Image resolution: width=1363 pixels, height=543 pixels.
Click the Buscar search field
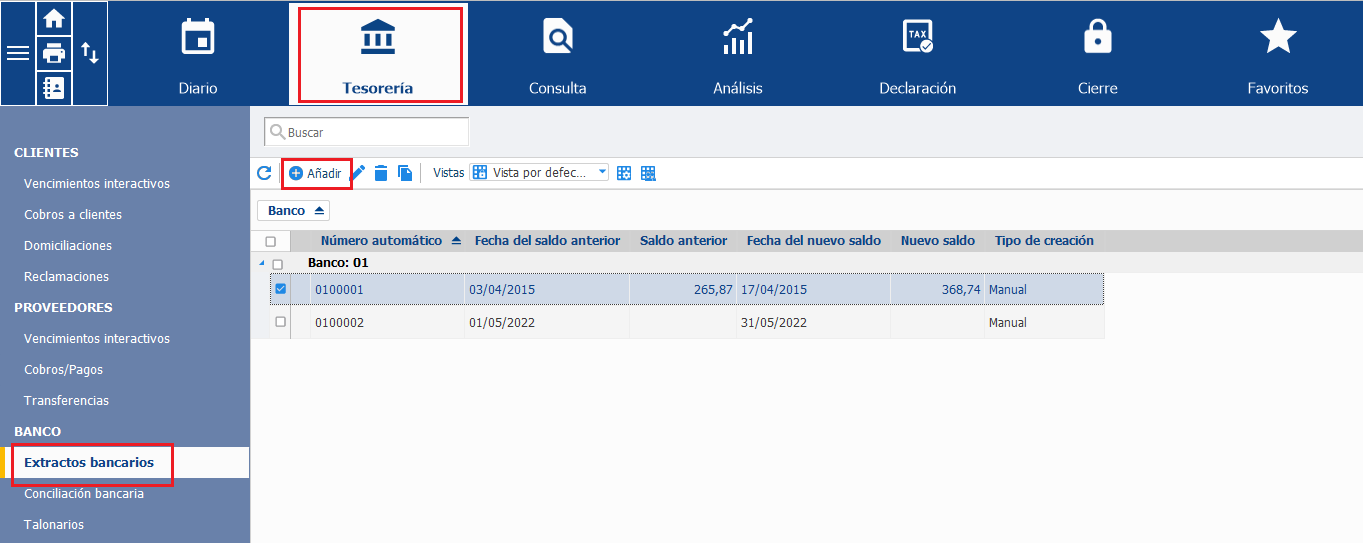click(366, 132)
